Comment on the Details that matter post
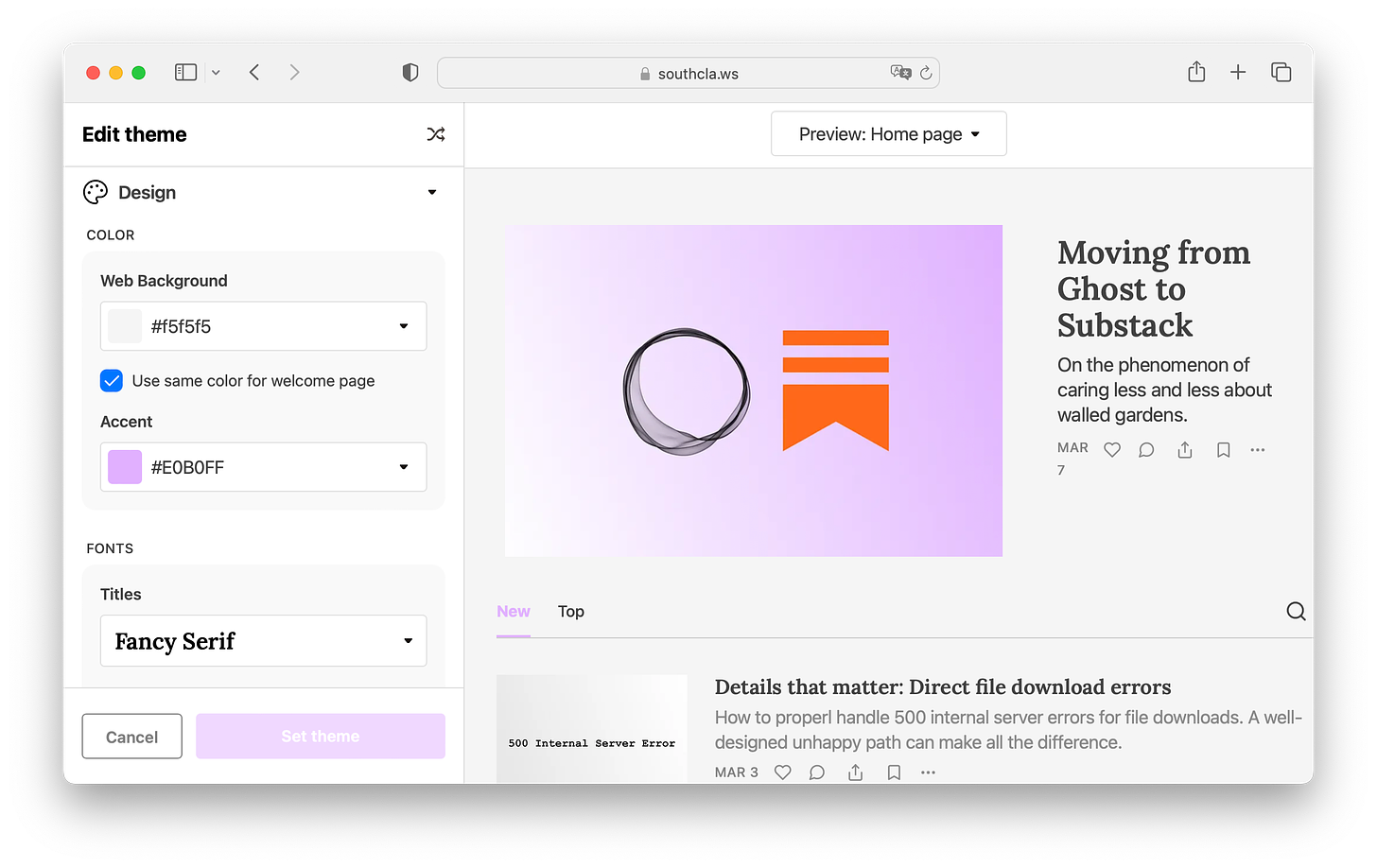Image resolution: width=1377 pixels, height=868 pixels. [x=817, y=773]
